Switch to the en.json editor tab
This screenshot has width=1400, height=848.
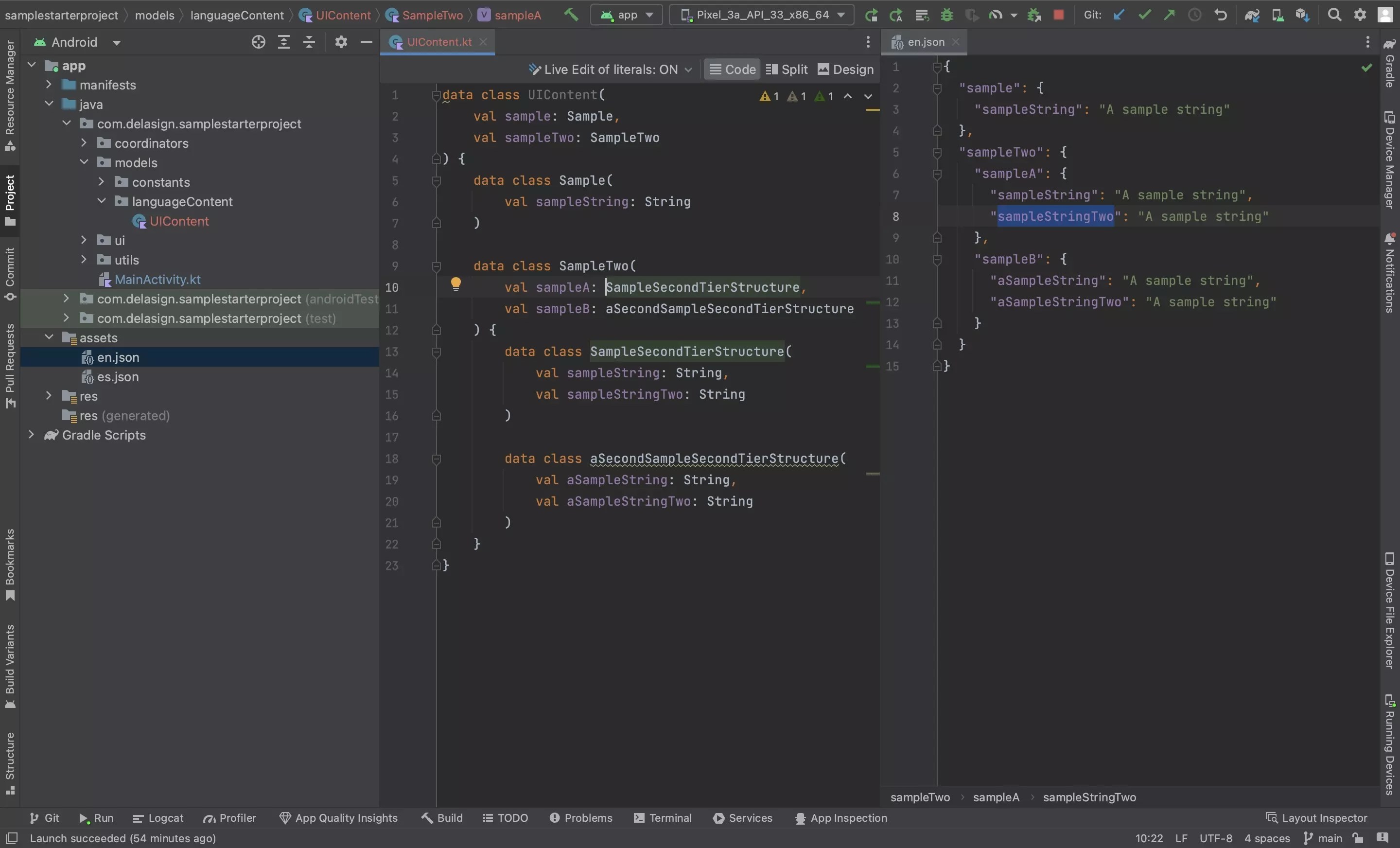[925, 41]
